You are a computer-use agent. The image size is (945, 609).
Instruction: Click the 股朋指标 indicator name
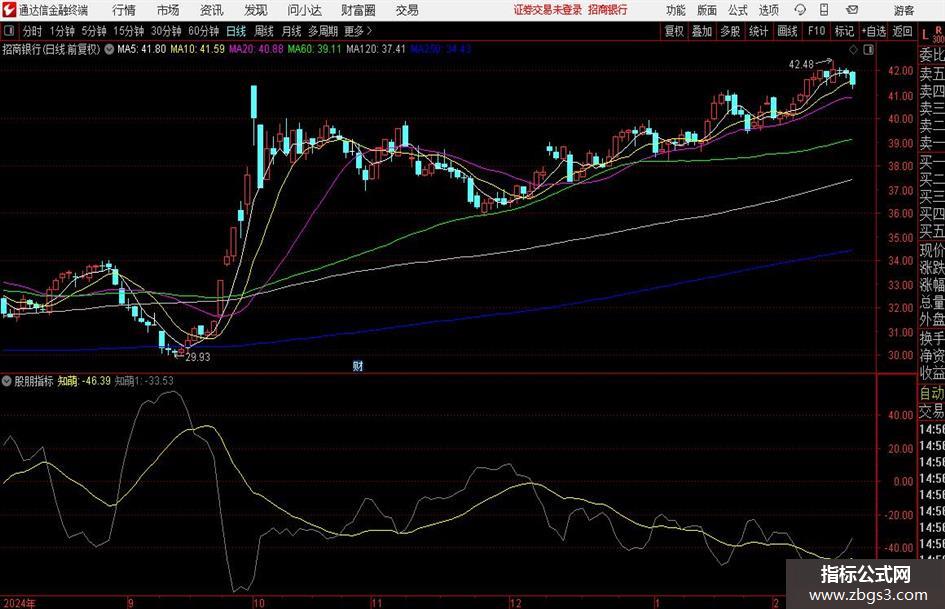pos(34,380)
